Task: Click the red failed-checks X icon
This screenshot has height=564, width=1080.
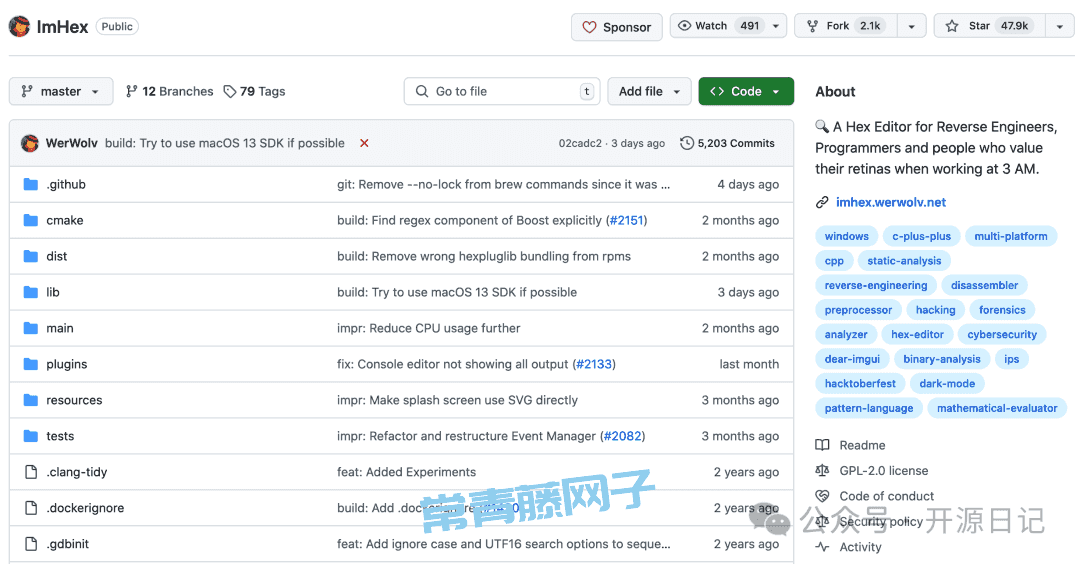Action: pos(364,143)
